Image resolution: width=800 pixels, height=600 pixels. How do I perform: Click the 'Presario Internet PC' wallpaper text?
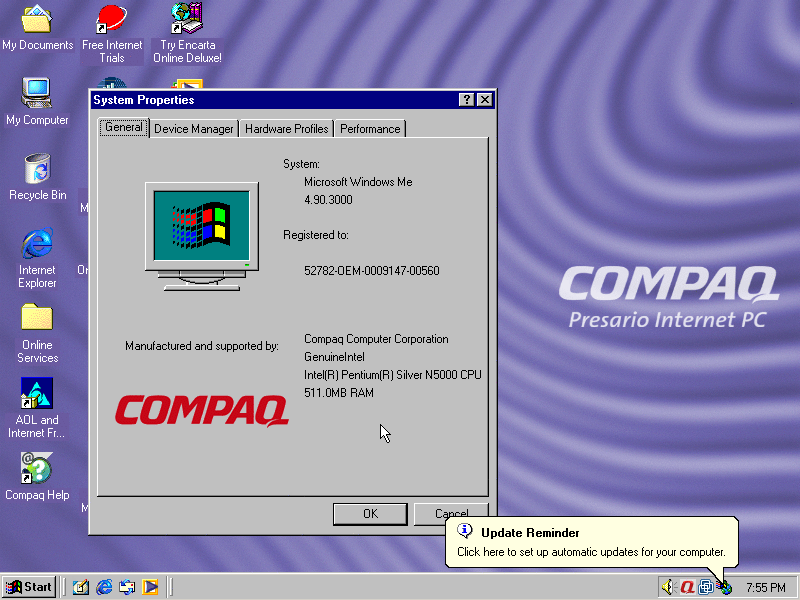pos(667,320)
